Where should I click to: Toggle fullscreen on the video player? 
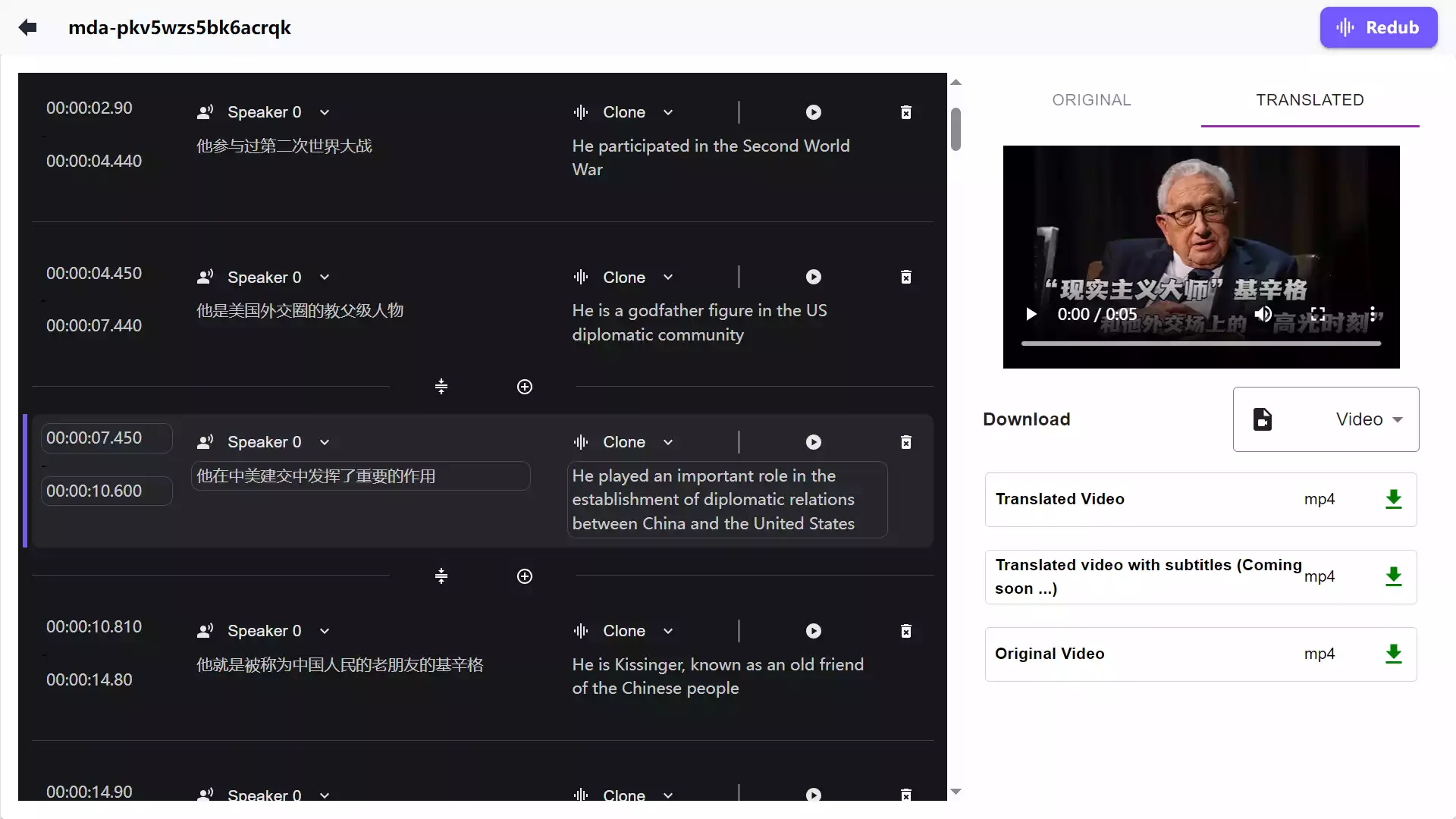[x=1317, y=314]
